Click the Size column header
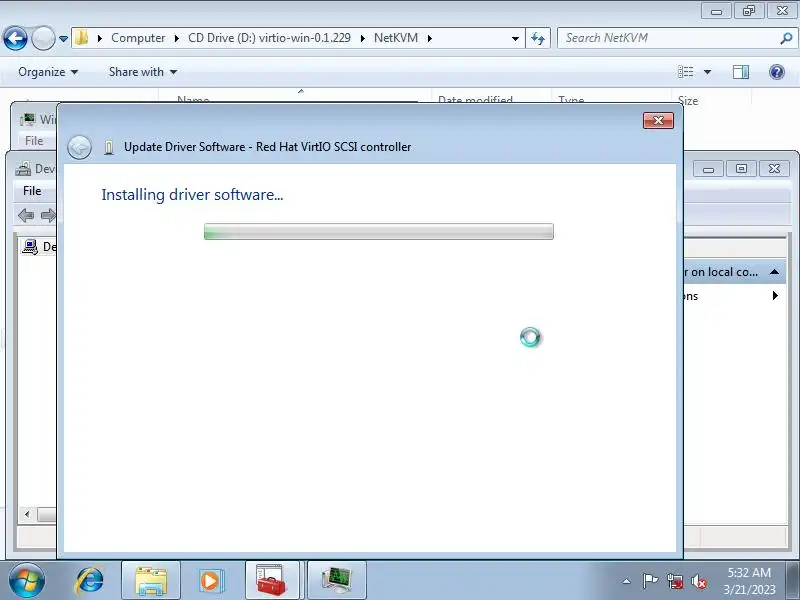 click(x=688, y=101)
